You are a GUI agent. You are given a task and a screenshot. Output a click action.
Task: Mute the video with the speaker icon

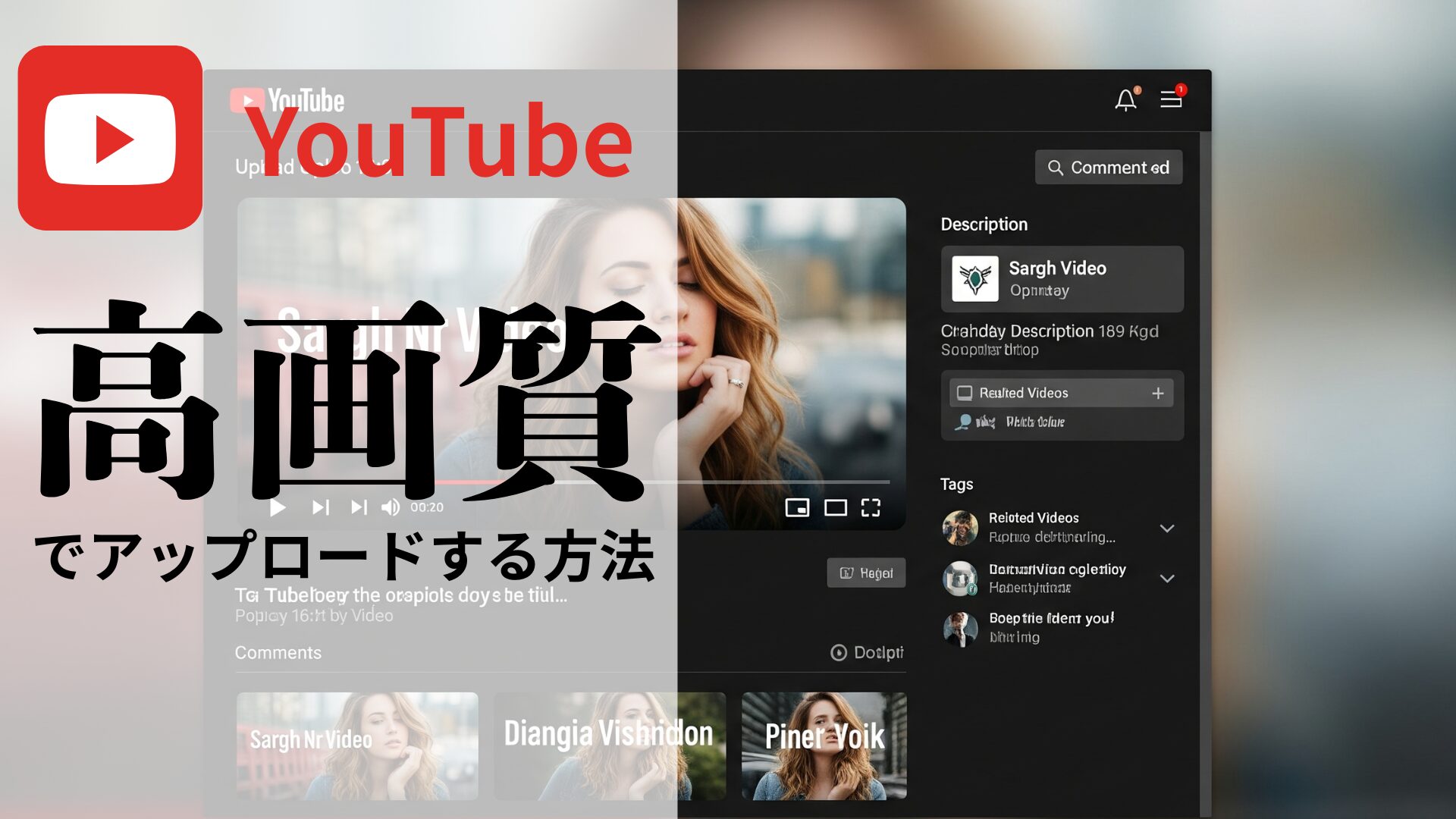(x=391, y=507)
